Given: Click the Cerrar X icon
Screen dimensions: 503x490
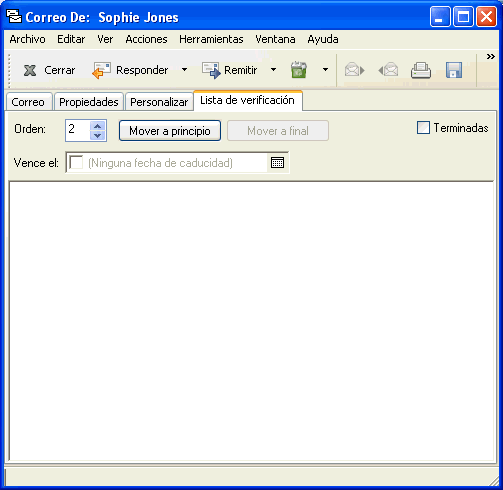Looking at the screenshot, I should [x=30, y=70].
